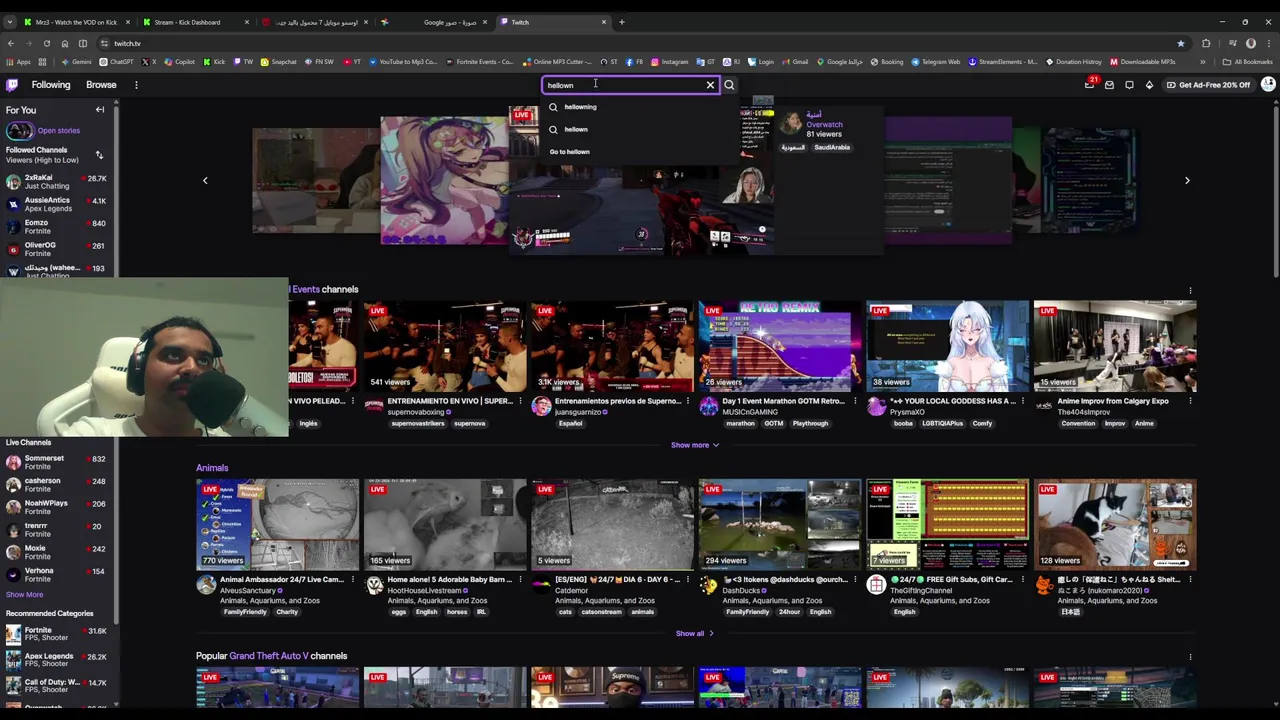This screenshot has height=720, width=1280.
Task: Click the featured carousel stream video
Action: [x=640, y=180]
